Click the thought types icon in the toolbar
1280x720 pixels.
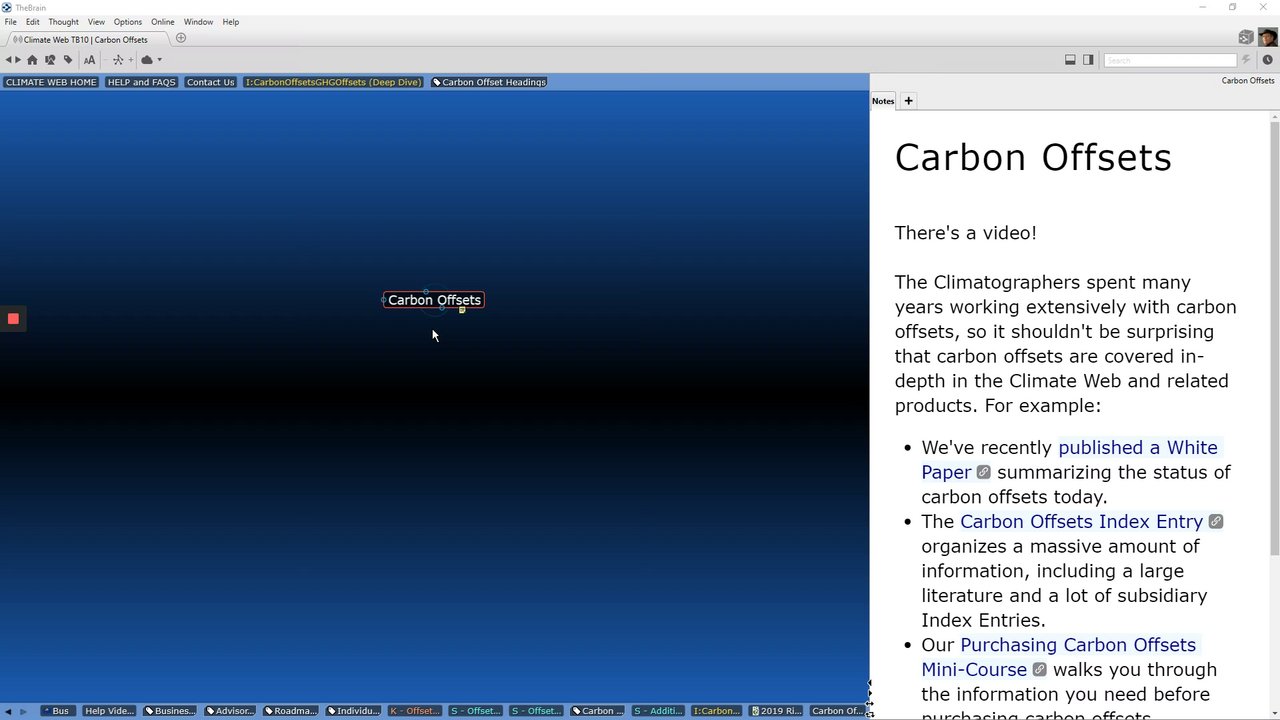click(50, 60)
